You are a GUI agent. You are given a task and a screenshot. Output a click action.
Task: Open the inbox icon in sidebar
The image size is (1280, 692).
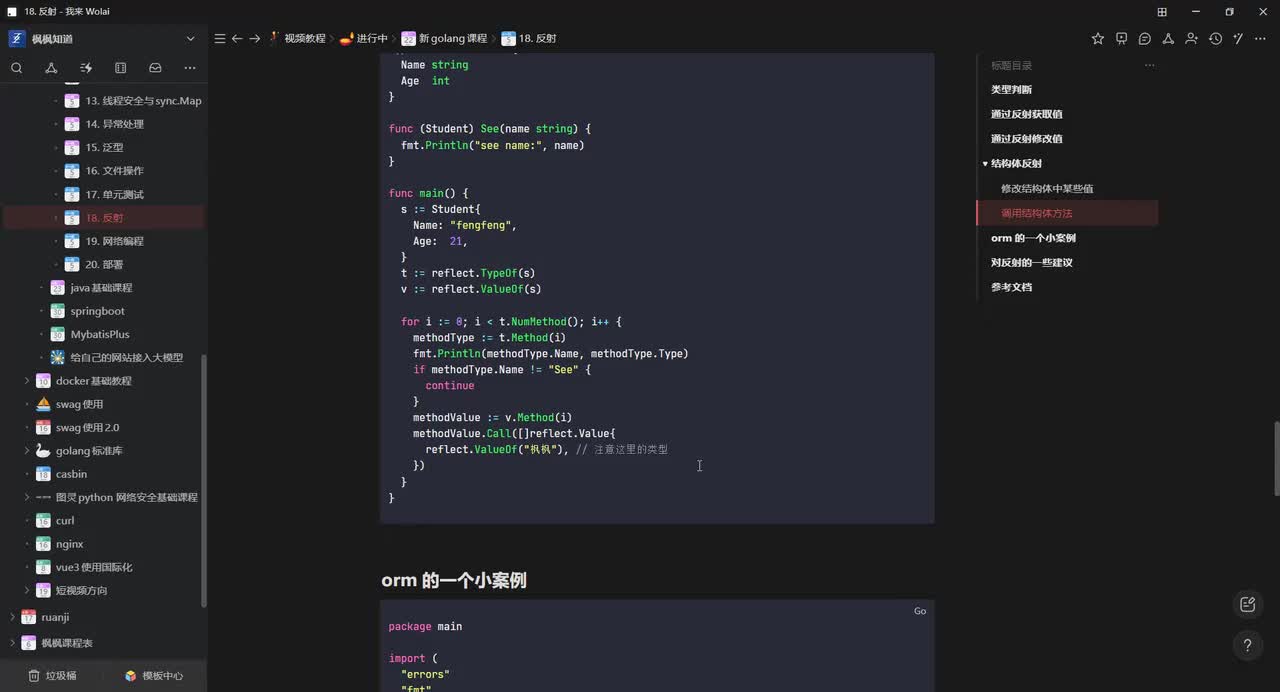pyautogui.click(x=155, y=68)
